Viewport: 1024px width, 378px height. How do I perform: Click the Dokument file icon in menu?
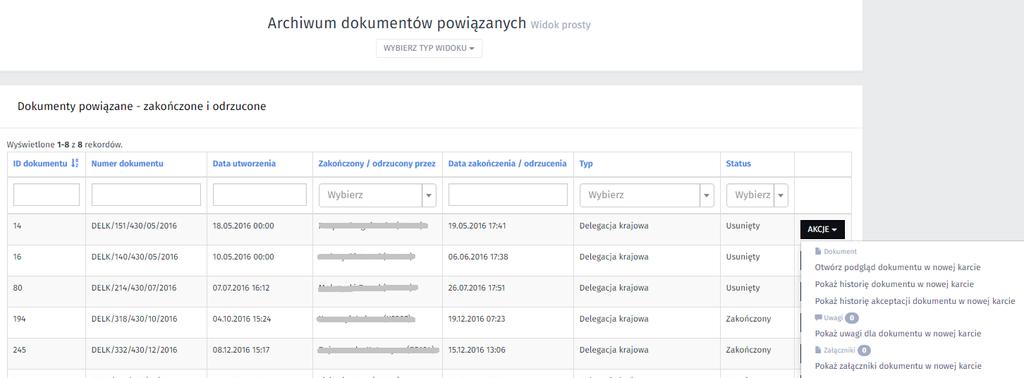818,251
